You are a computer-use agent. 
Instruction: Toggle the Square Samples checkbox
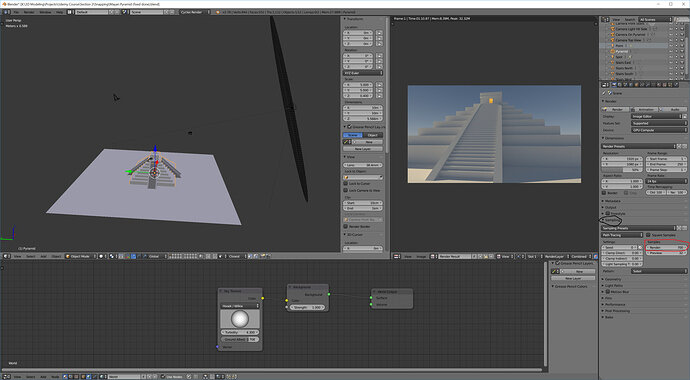click(648, 235)
